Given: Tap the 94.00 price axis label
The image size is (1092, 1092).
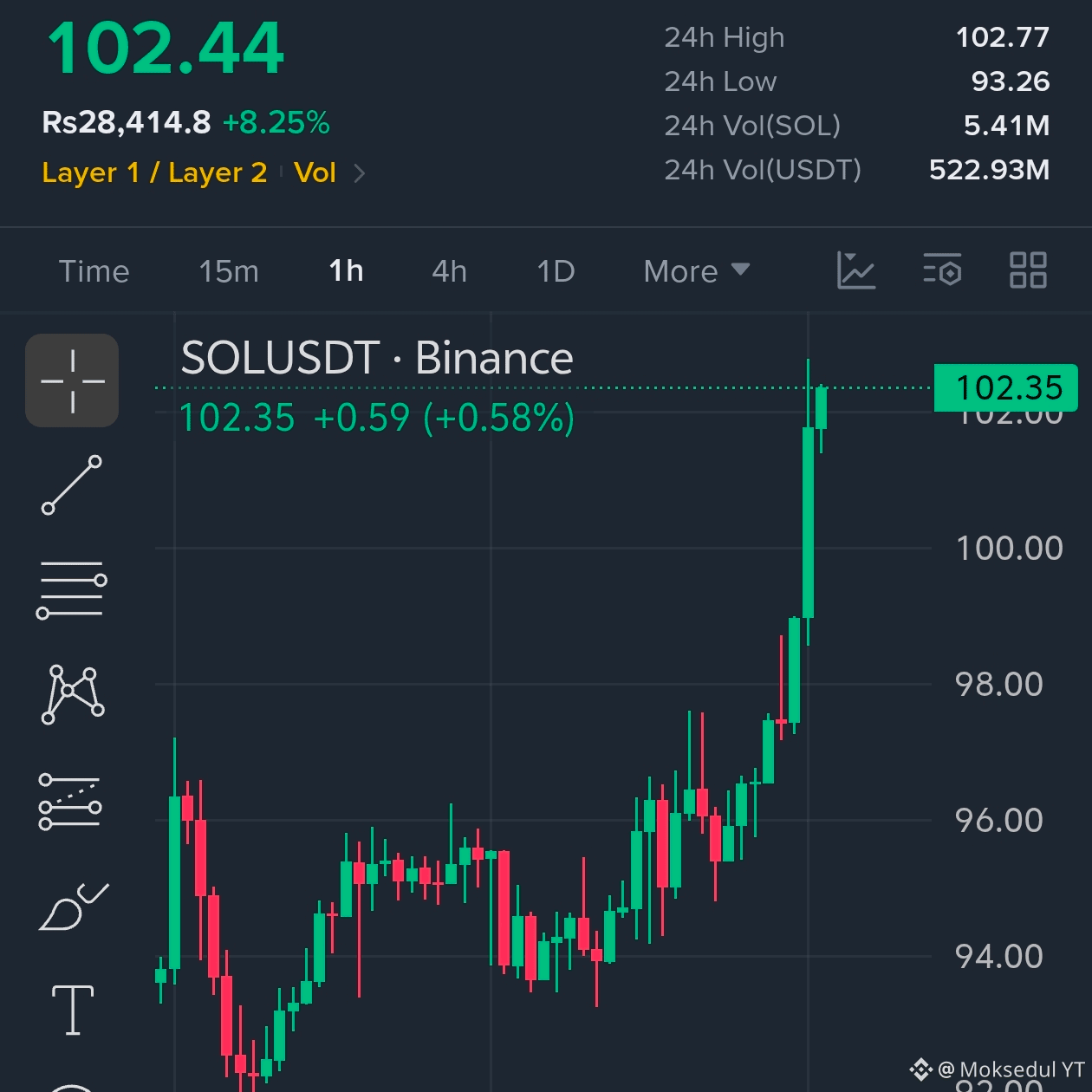Looking at the screenshot, I should [998, 956].
